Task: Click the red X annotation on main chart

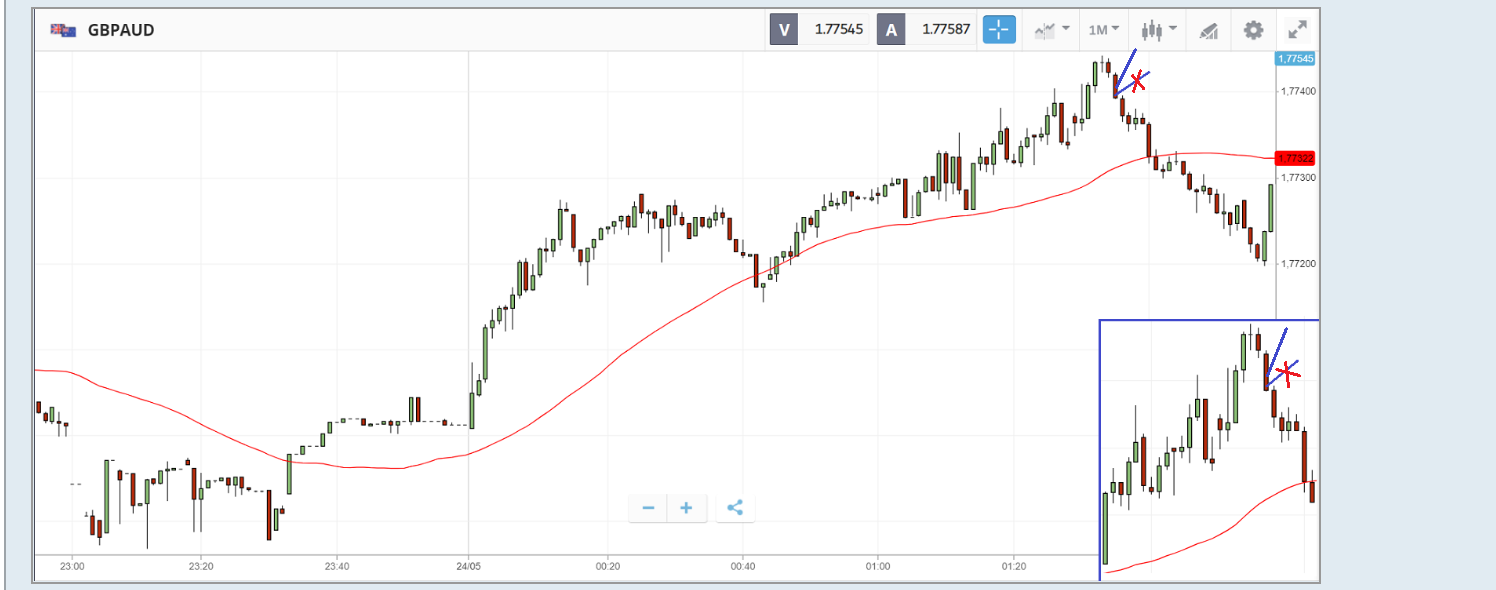Action: click(1136, 83)
